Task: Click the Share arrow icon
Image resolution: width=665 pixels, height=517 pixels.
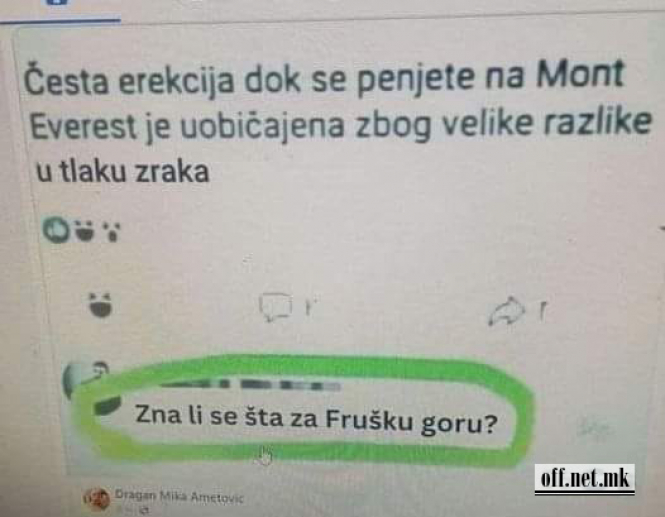Action: 507,312
